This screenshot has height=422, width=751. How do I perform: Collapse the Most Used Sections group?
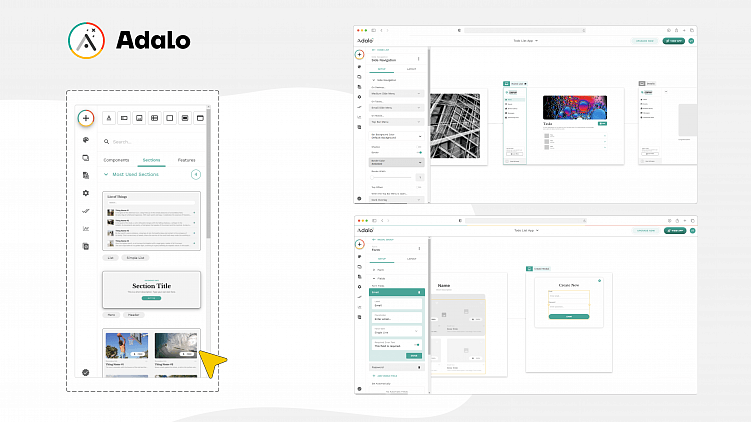[x=106, y=174]
